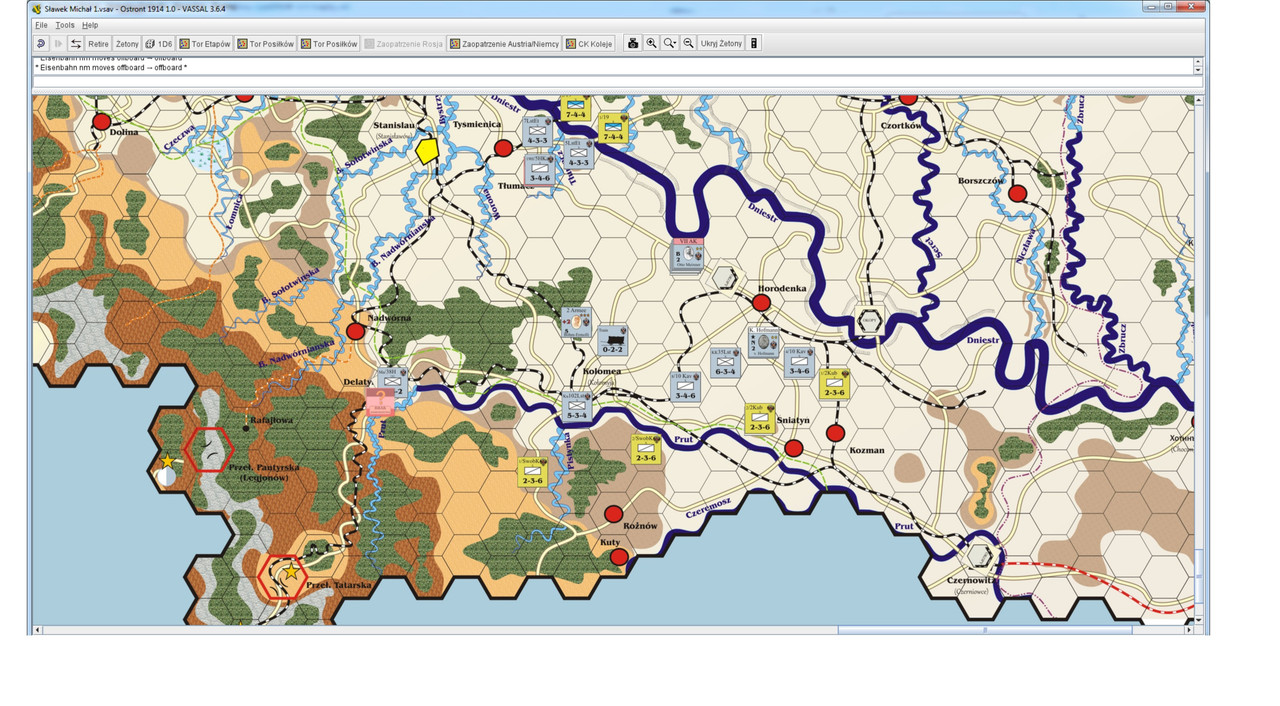Click the hex marker at Czernowitz

[980, 556]
